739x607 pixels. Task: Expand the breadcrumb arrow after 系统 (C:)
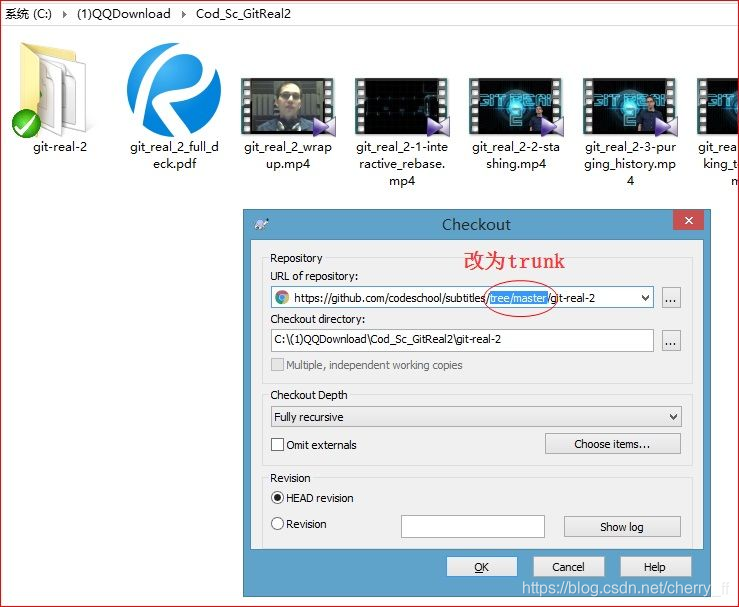click(x=65, y=14)
